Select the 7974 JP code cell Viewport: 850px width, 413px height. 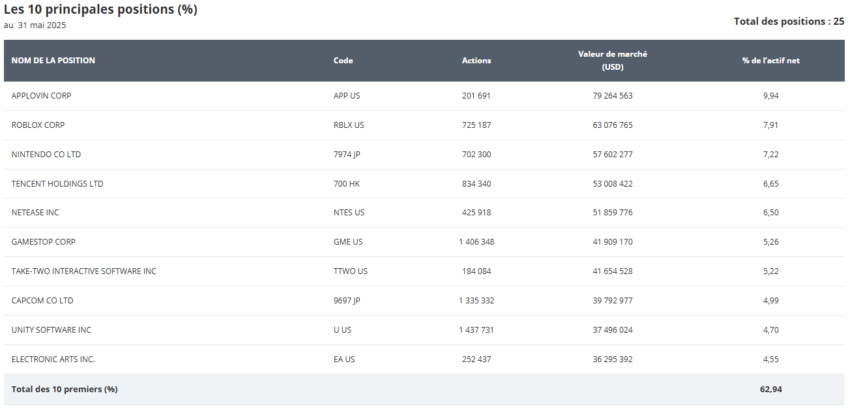point(346,154)
